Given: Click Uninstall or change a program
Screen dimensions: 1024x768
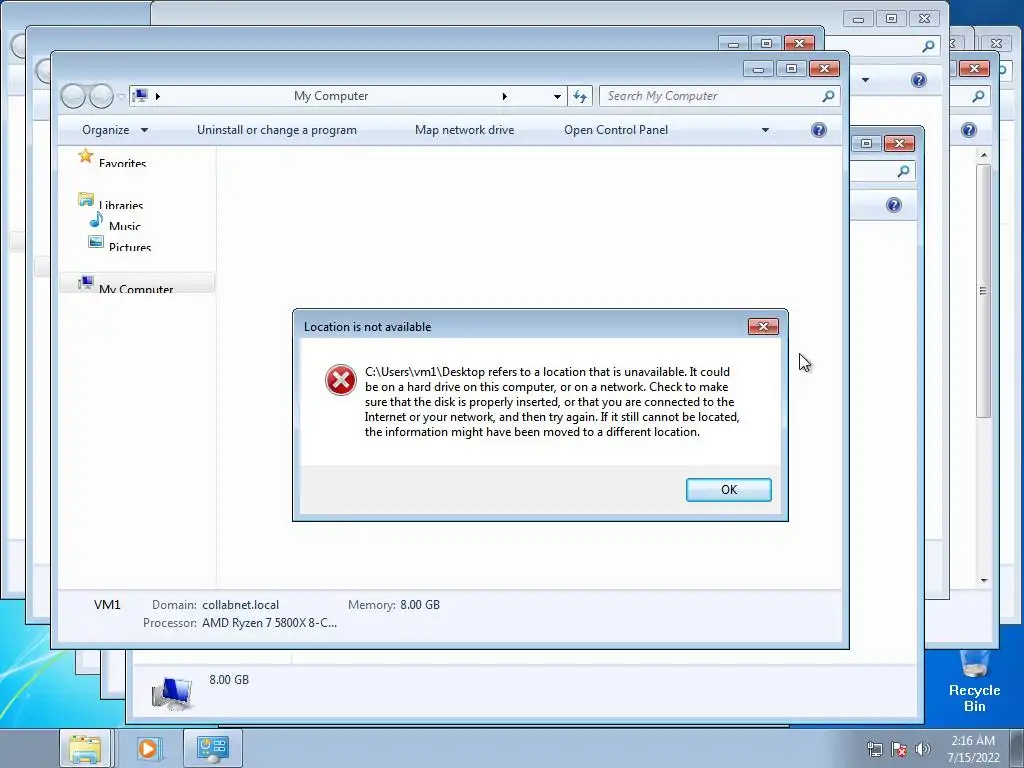Looking at the screenshot, I should coord(277,130).
